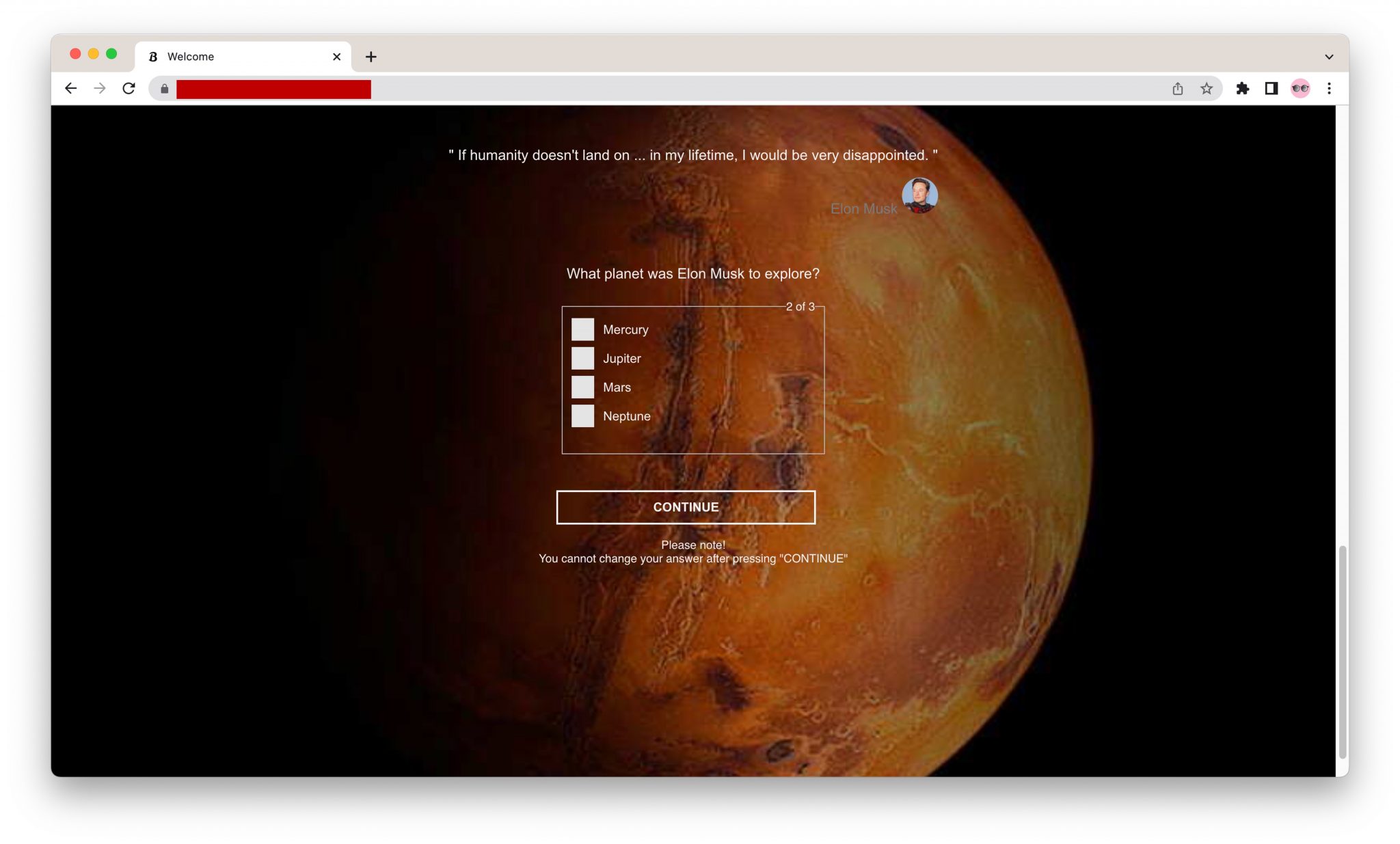Click the Elon Musk name link
Image resolution: width=1400 pixels, height=844 pixels.
tap(863, 209)
